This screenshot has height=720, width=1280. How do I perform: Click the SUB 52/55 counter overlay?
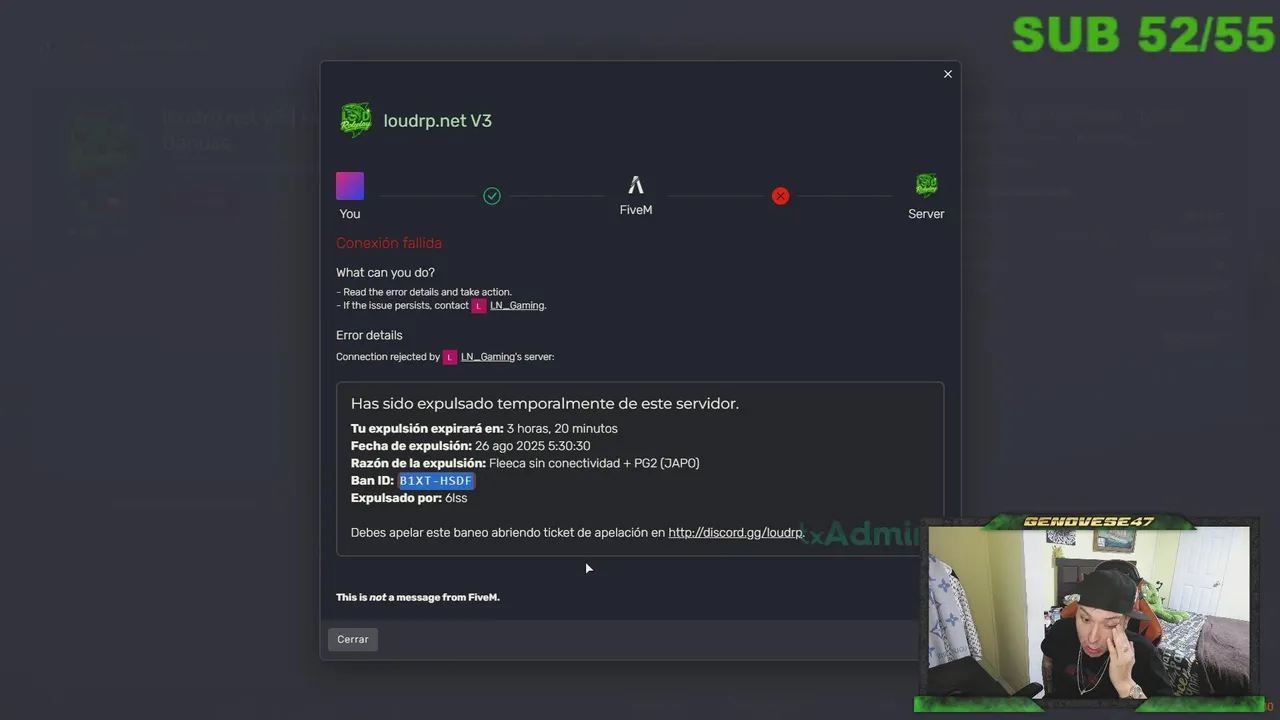pyautogui.click(x=1144, y=35)
